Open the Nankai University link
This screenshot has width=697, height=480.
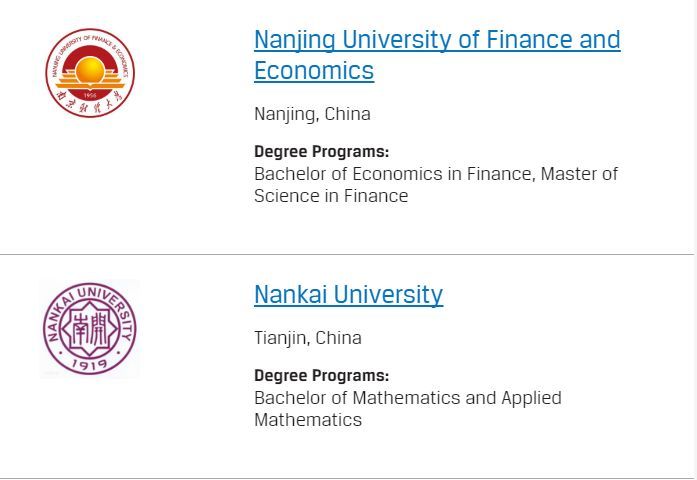(x=348, y=295)
